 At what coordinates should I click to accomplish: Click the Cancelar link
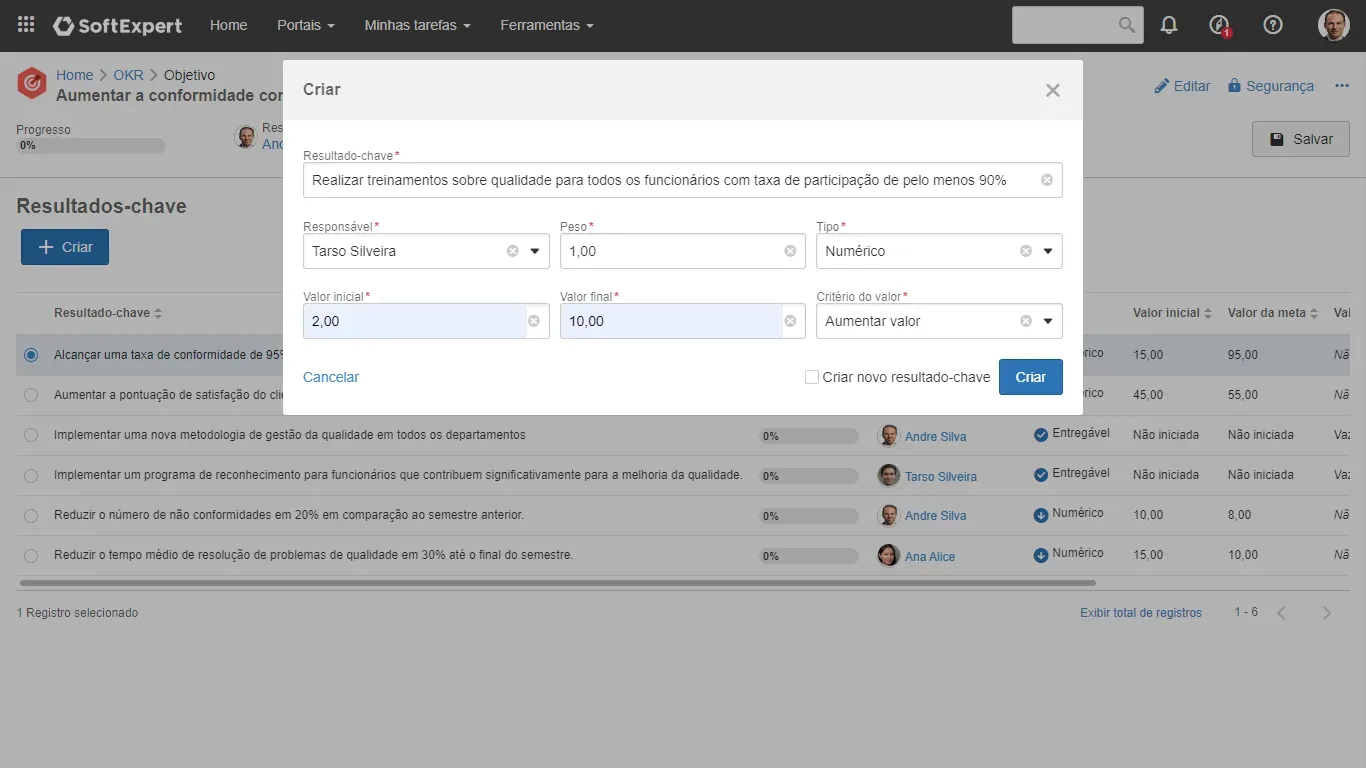point(331,377)
